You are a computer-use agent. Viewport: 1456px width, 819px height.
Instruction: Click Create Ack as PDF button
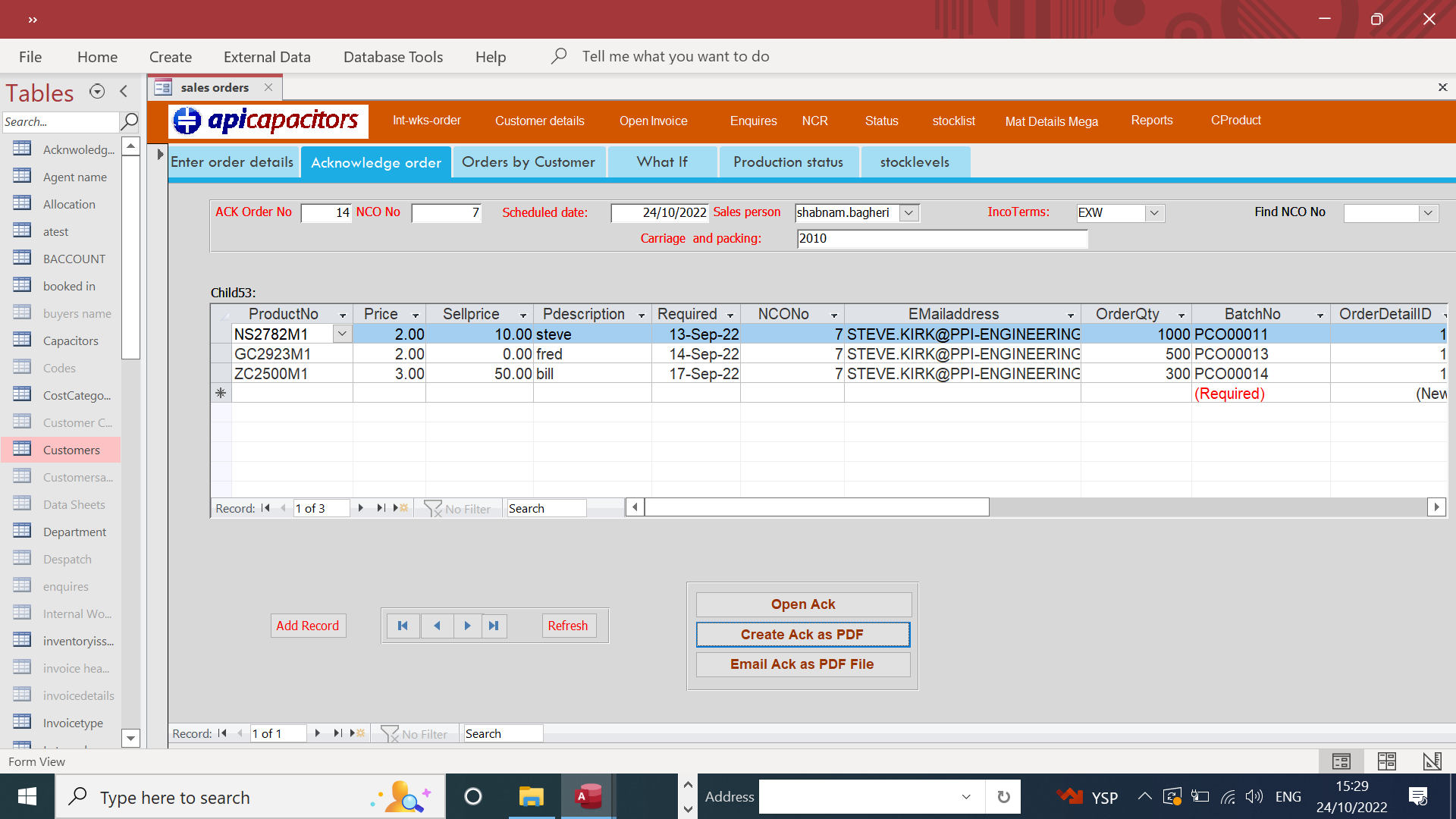click(802, 635)
